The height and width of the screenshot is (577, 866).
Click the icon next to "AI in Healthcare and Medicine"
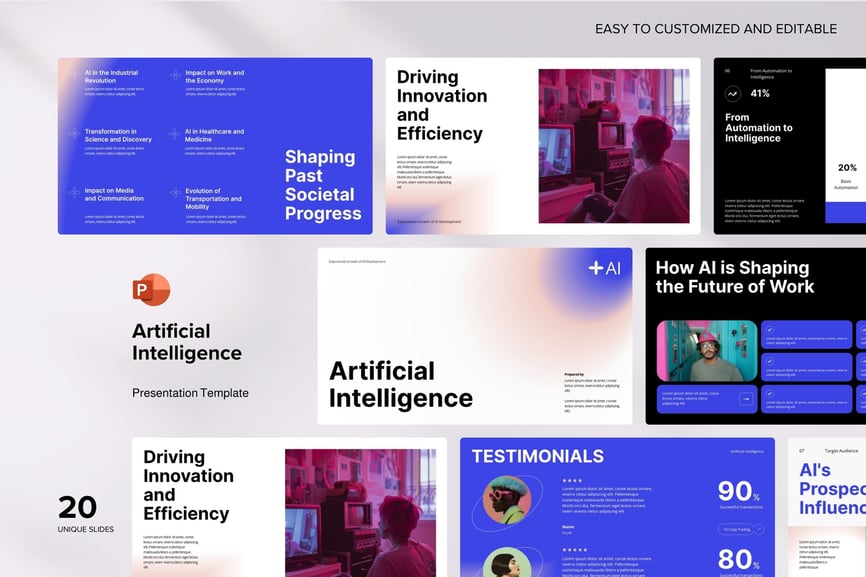pyautogui.click(x=175, y=134)
